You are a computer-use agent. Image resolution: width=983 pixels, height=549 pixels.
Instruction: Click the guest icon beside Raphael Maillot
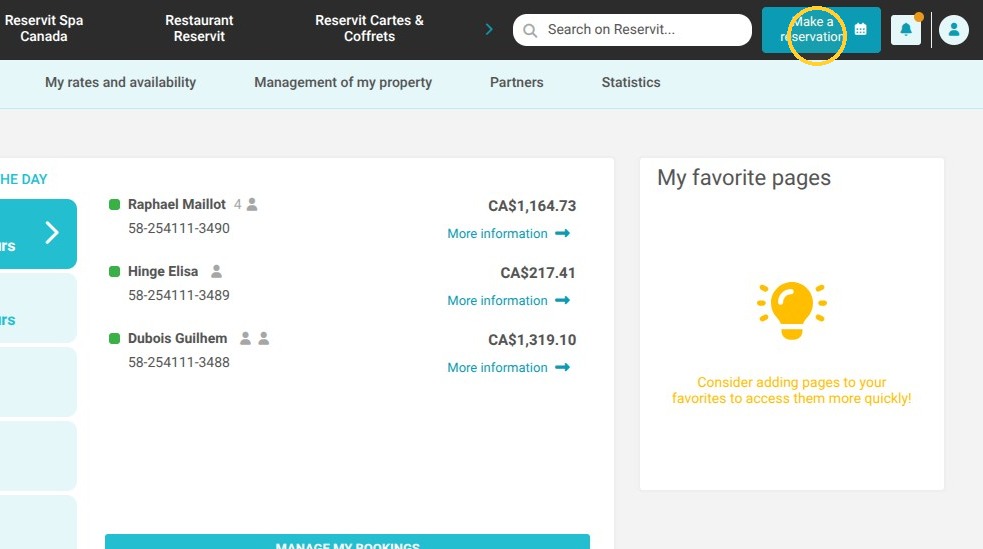coord(251,204)
